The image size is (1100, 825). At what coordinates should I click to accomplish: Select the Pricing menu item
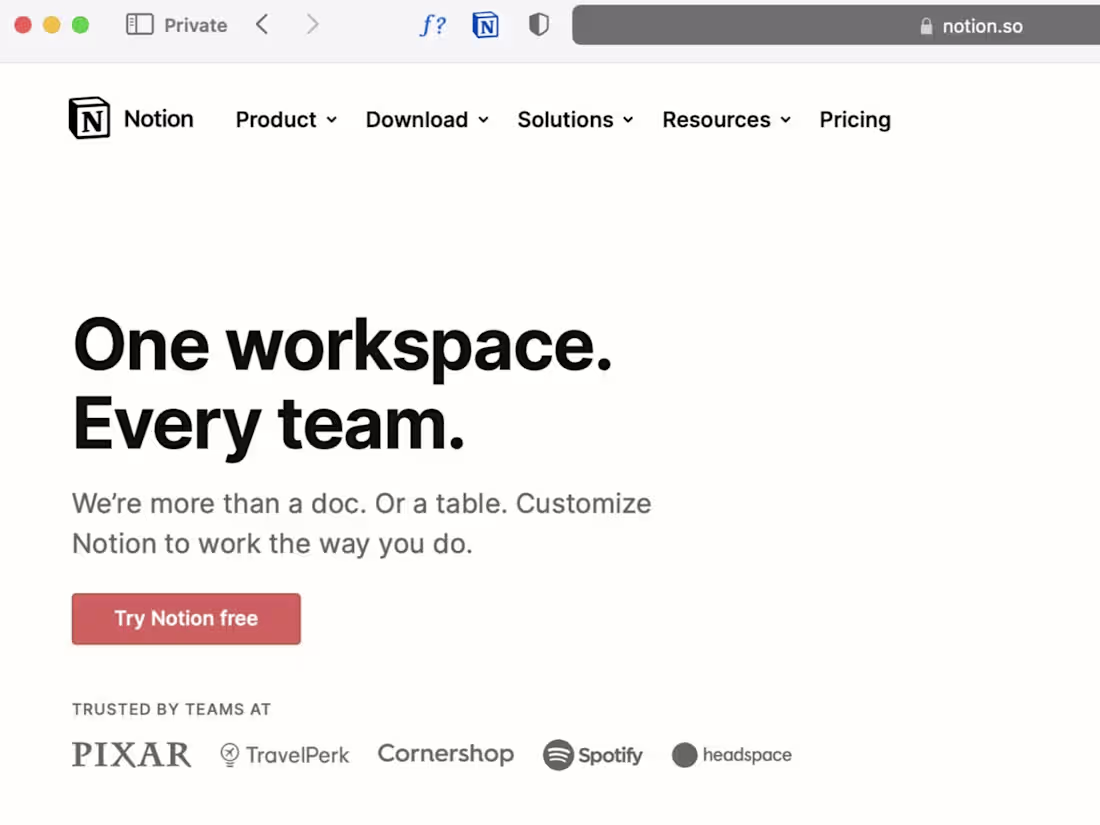tap(855, 119)
